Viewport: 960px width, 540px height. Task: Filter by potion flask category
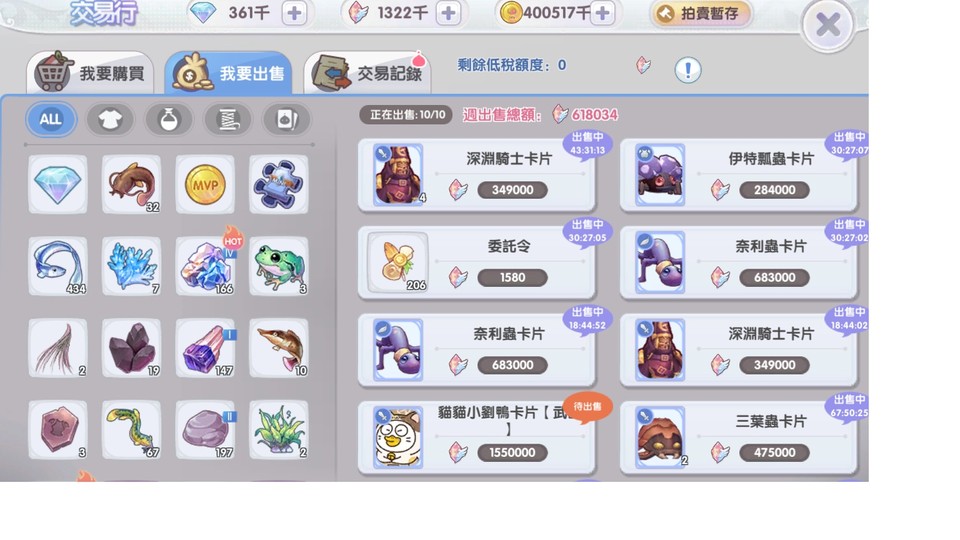click(168, 119)
